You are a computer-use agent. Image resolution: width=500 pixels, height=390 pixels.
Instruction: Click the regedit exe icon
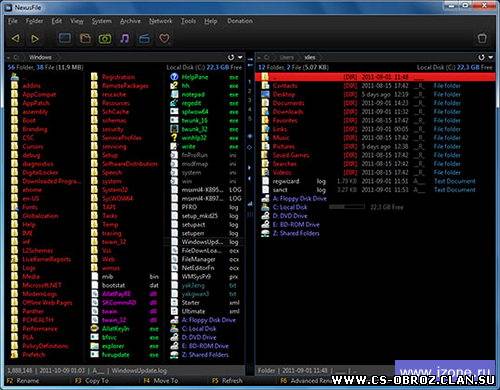coord(174,103)
